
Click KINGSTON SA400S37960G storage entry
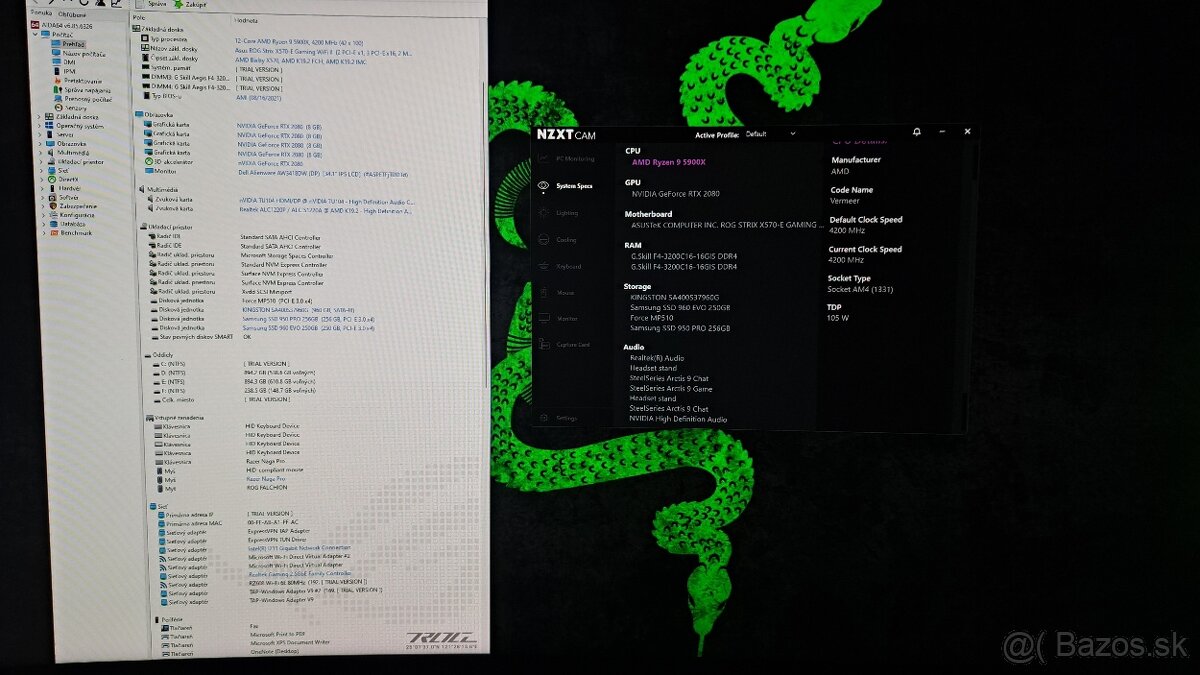[x=675, y=297]
